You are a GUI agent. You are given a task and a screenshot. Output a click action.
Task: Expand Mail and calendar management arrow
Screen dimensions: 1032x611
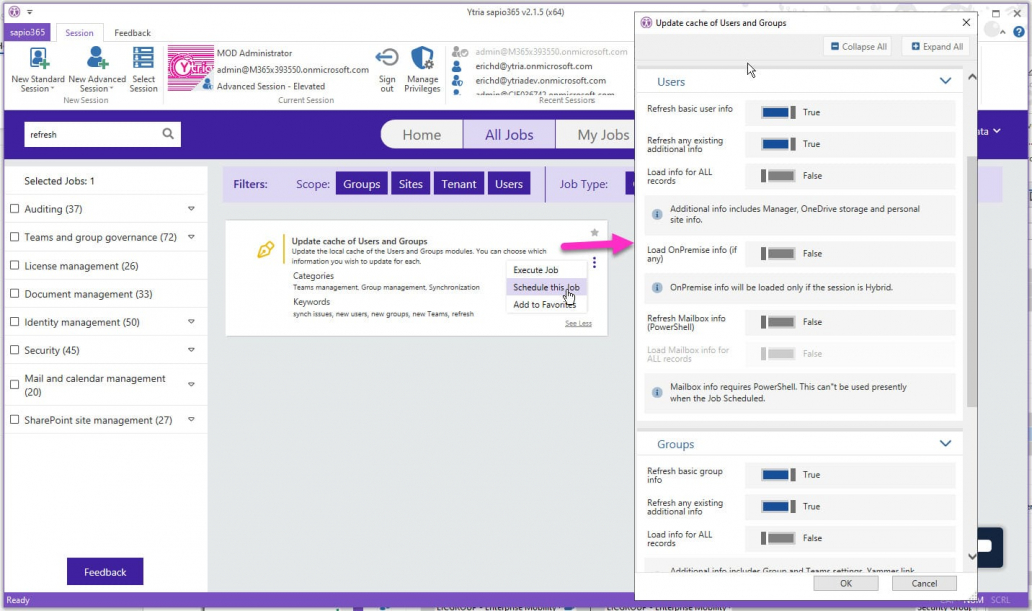click(191, 385)
